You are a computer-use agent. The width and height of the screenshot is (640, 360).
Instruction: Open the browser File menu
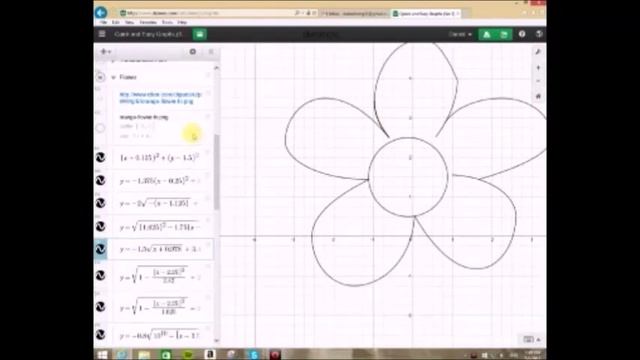coord(103,22)
